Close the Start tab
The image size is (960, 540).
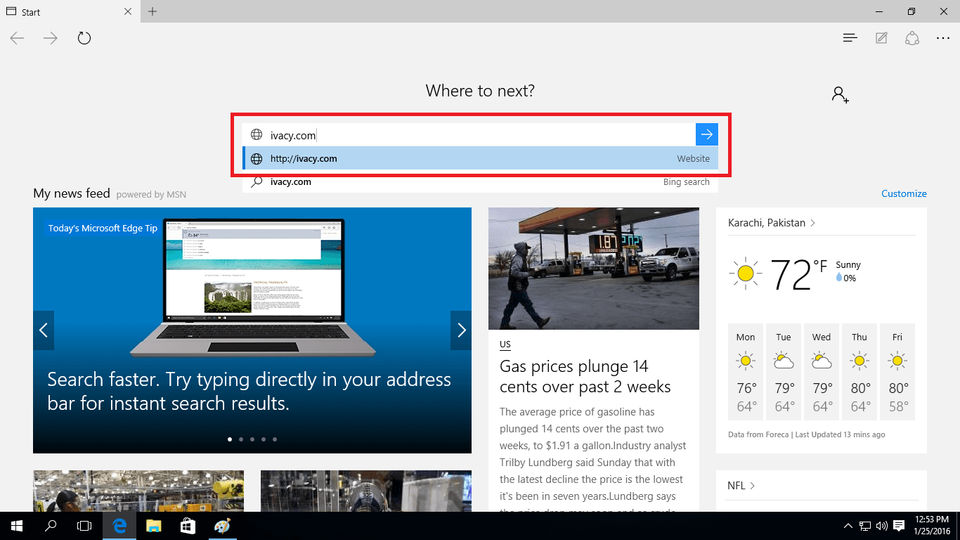[127, 12]
